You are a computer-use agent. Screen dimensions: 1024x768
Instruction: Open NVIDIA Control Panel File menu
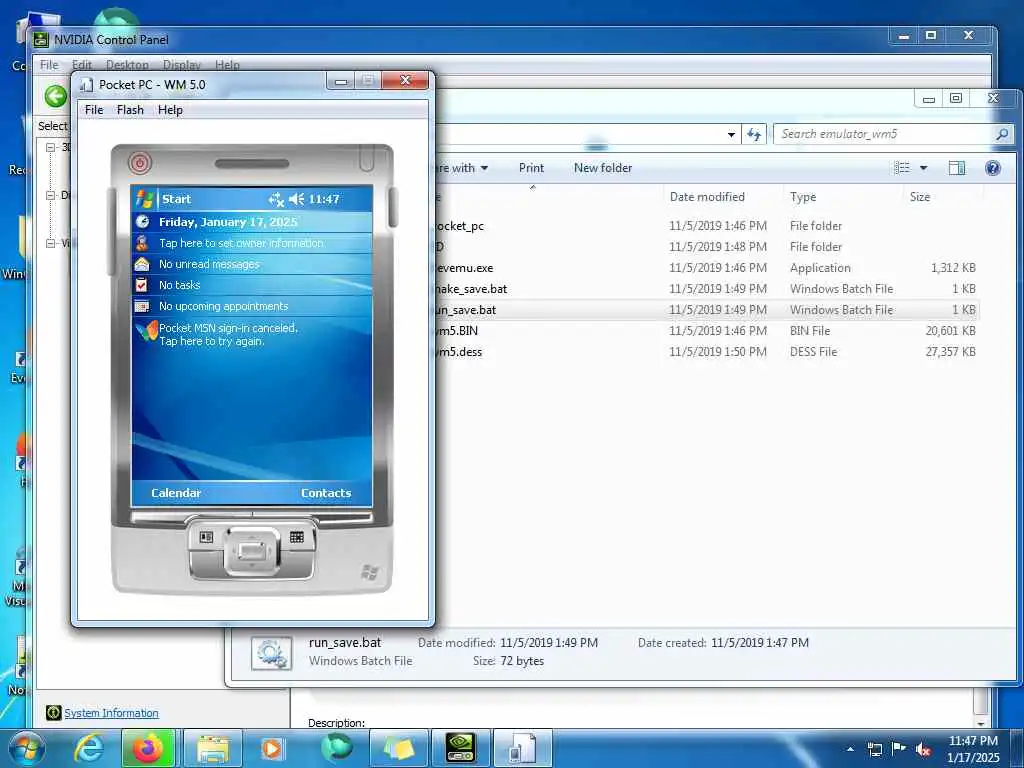click(x=49, y=65)
